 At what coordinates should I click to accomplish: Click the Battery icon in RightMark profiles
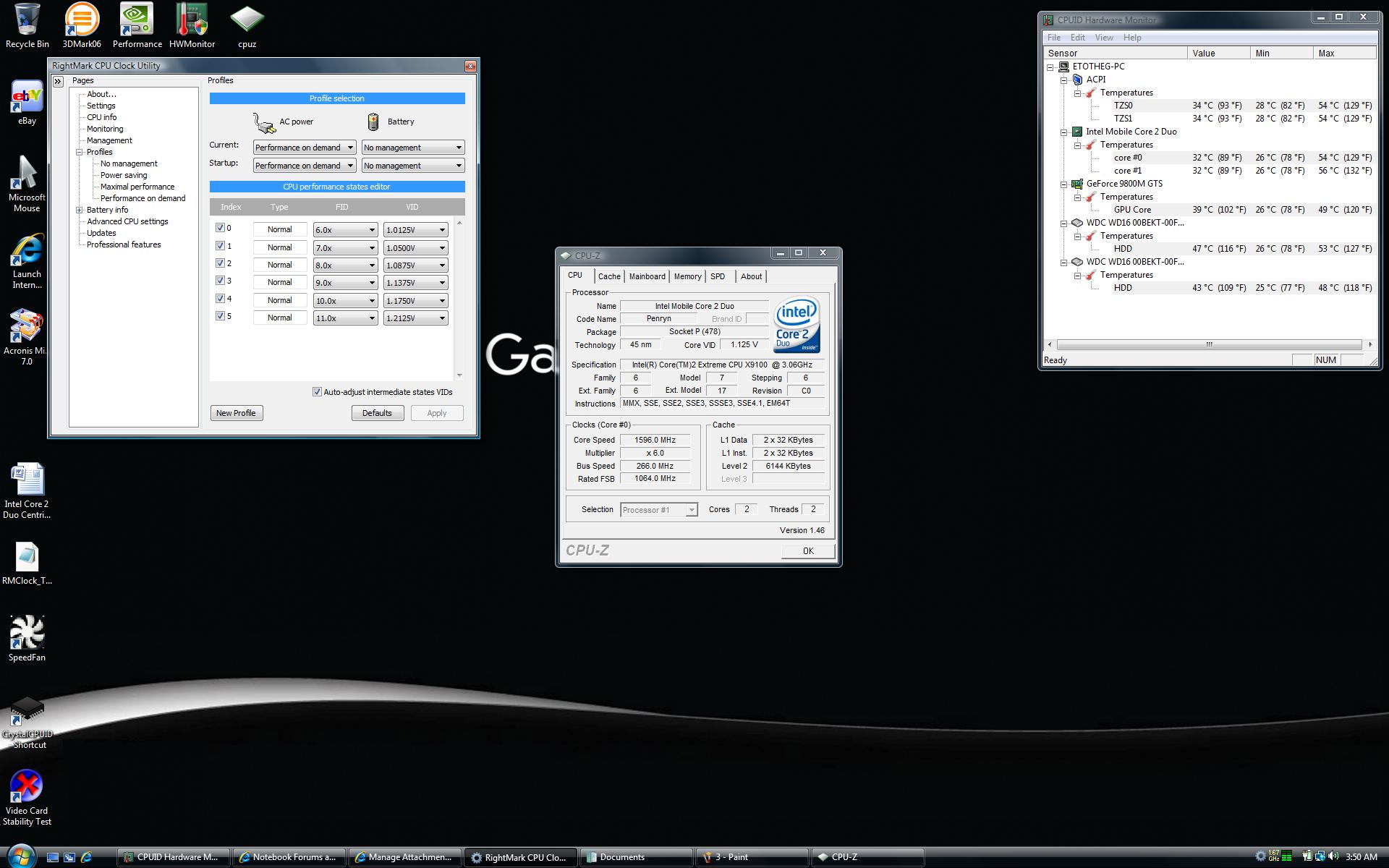(x=373, y=122)
